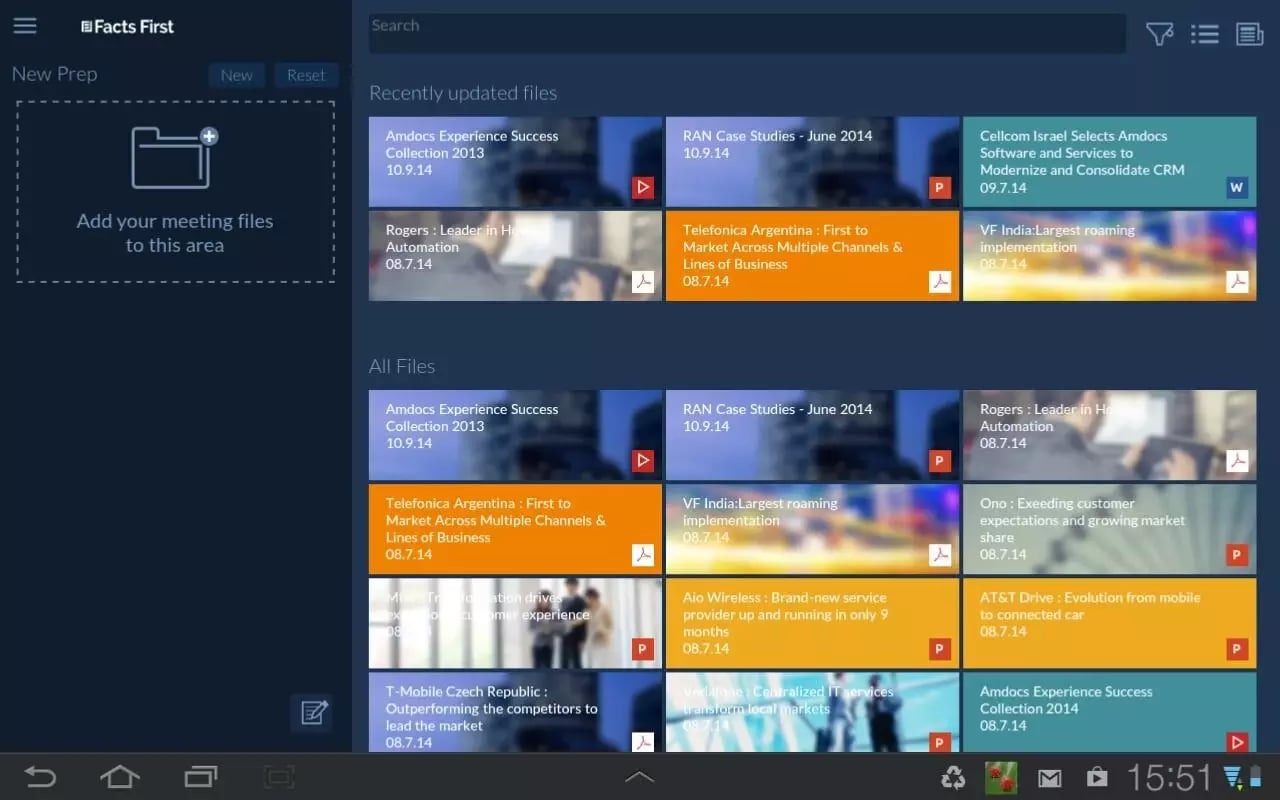
Task: Click PDF icon on T-Mobile Czech Republic card
Action: pos(643,742)
